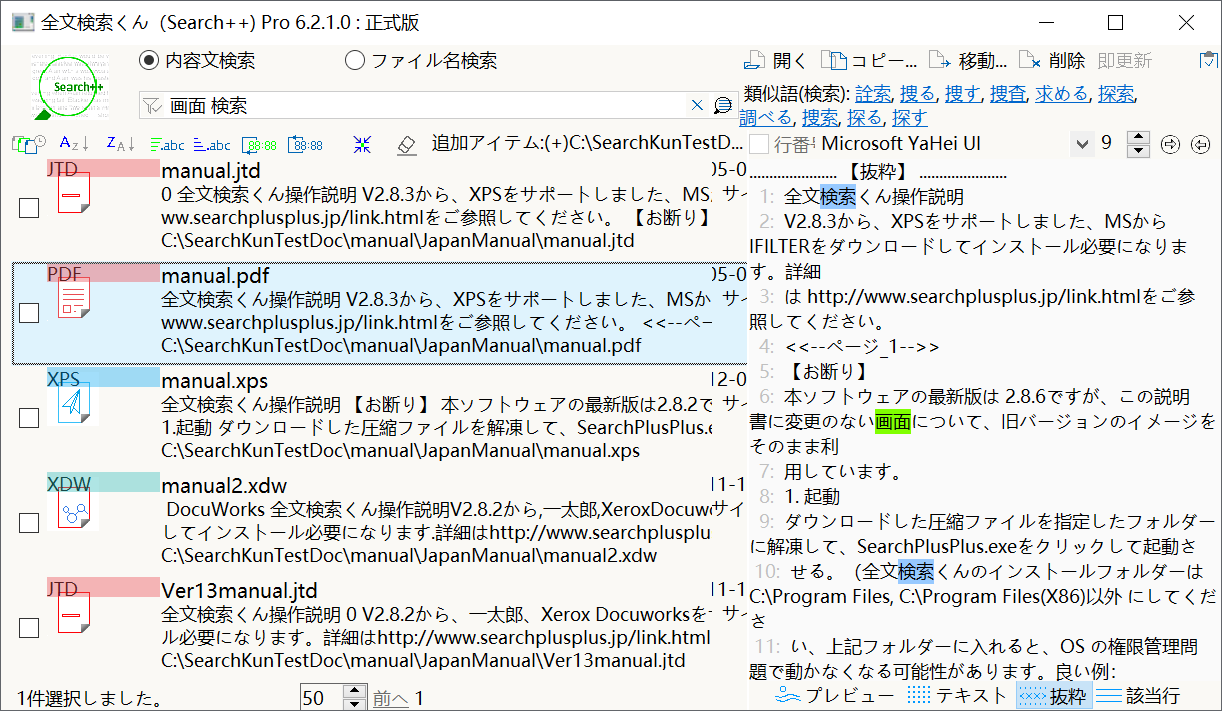
Task: Click the 詮索 synonym link
Action: point(873,94)
